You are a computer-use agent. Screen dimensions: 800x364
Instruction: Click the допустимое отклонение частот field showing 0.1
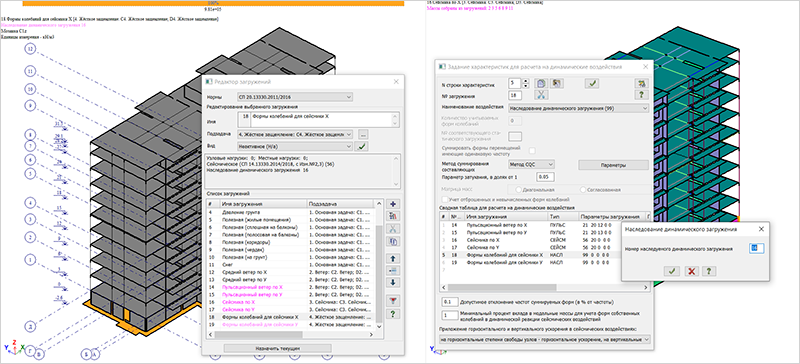[x=449, y=301]
